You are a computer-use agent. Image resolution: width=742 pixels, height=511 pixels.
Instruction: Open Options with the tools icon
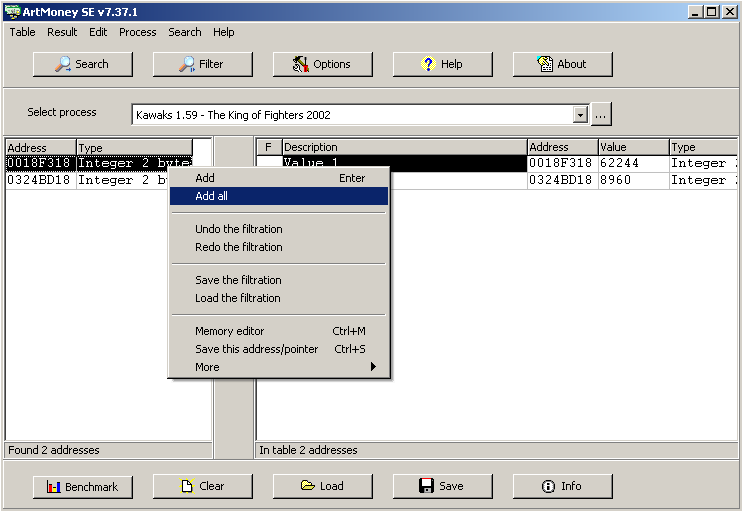(322, 64)
